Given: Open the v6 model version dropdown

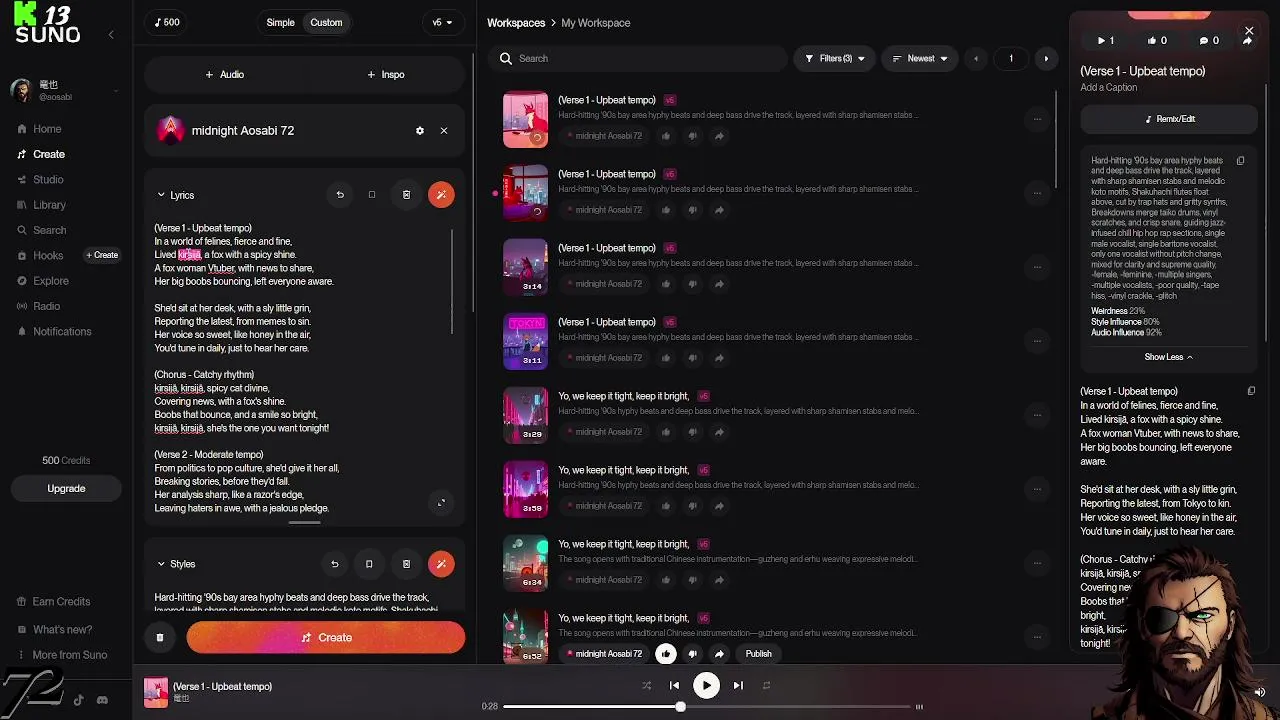Looking at the screenshot, I should (x=442, y=23).
